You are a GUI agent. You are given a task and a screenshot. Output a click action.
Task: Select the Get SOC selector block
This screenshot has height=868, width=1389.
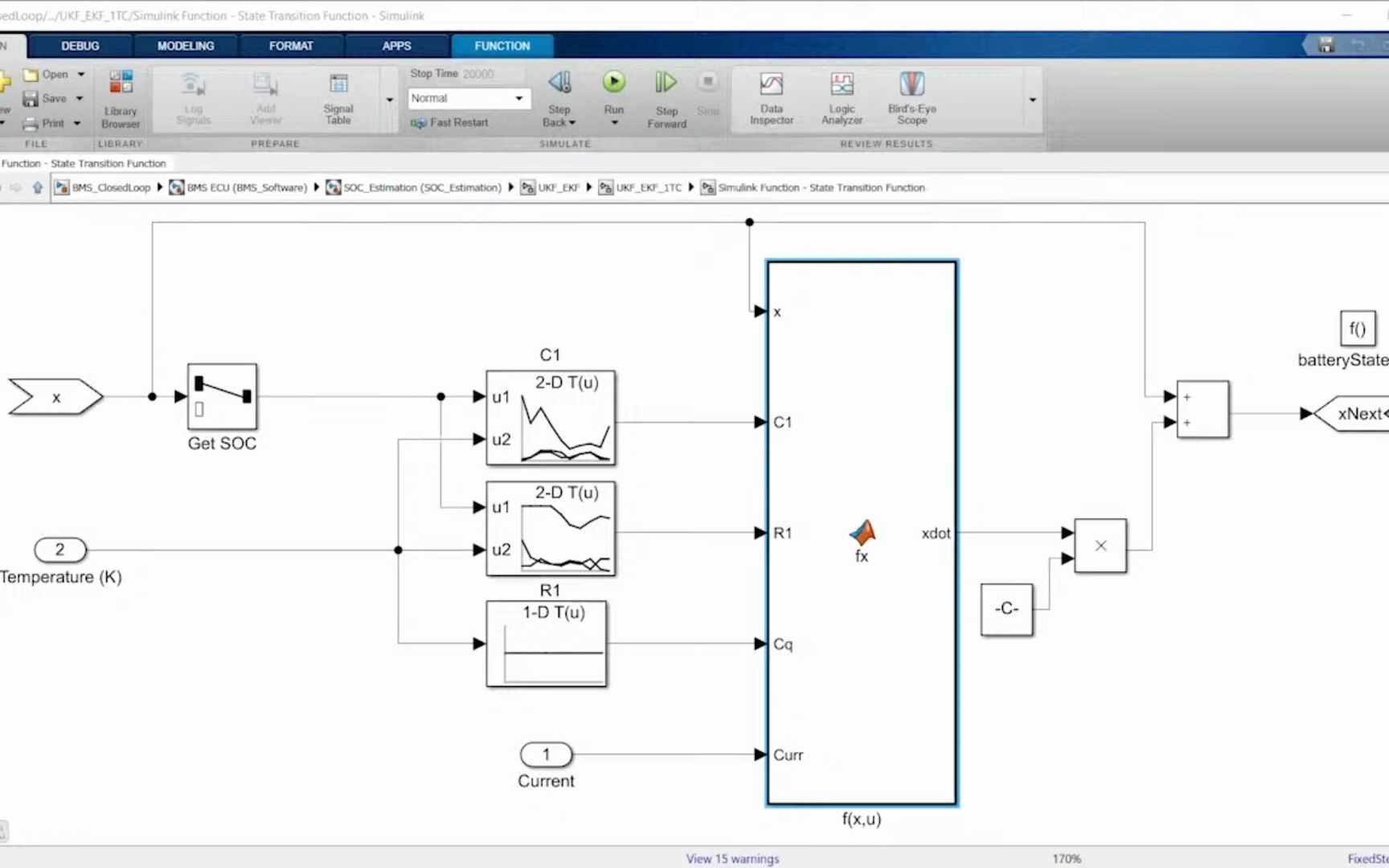222,396
